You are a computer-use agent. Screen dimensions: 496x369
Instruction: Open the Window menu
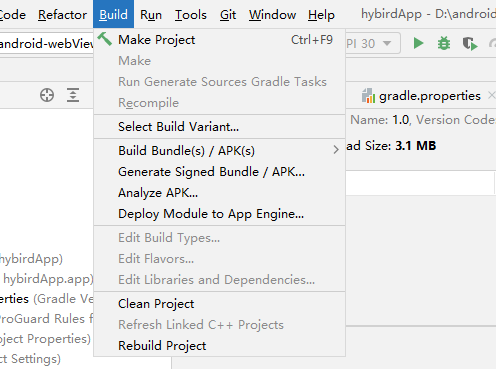coord(272,15)
